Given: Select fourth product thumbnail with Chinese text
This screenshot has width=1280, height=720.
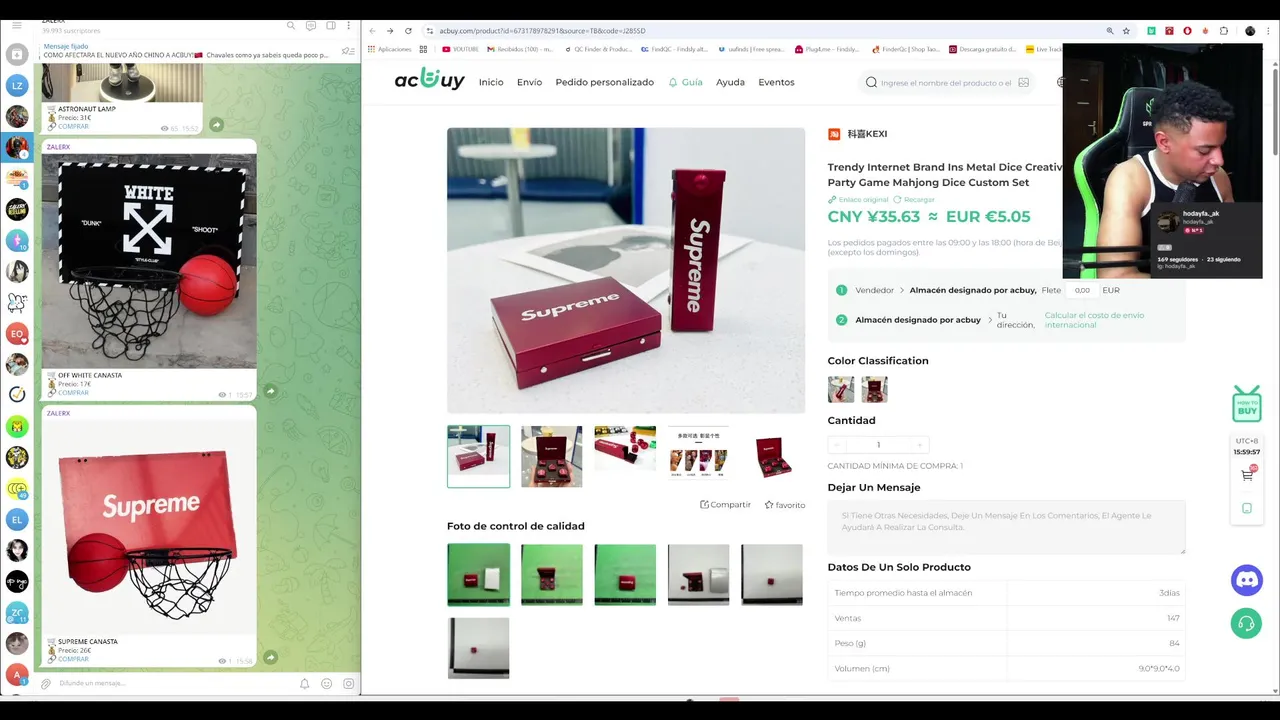Looking at the screenshot, I should pyautogui.click(x=698, y=456).
